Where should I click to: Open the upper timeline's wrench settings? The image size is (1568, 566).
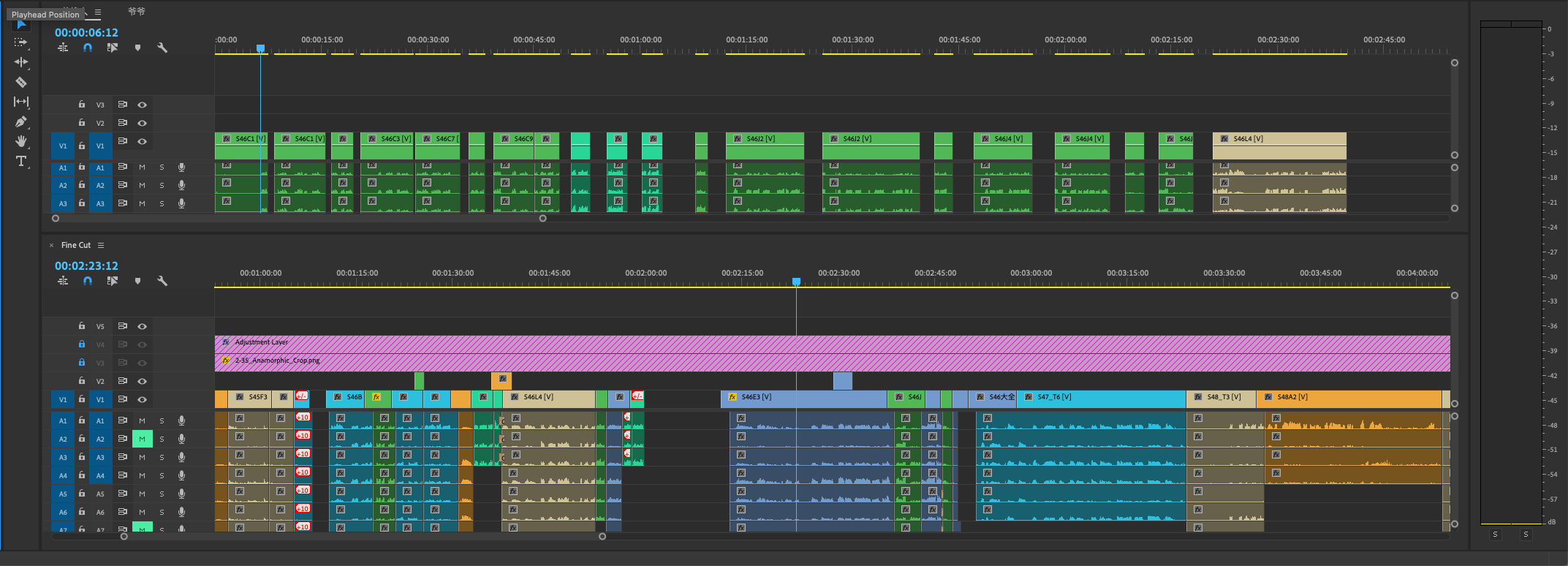click(x=162, y=48)
